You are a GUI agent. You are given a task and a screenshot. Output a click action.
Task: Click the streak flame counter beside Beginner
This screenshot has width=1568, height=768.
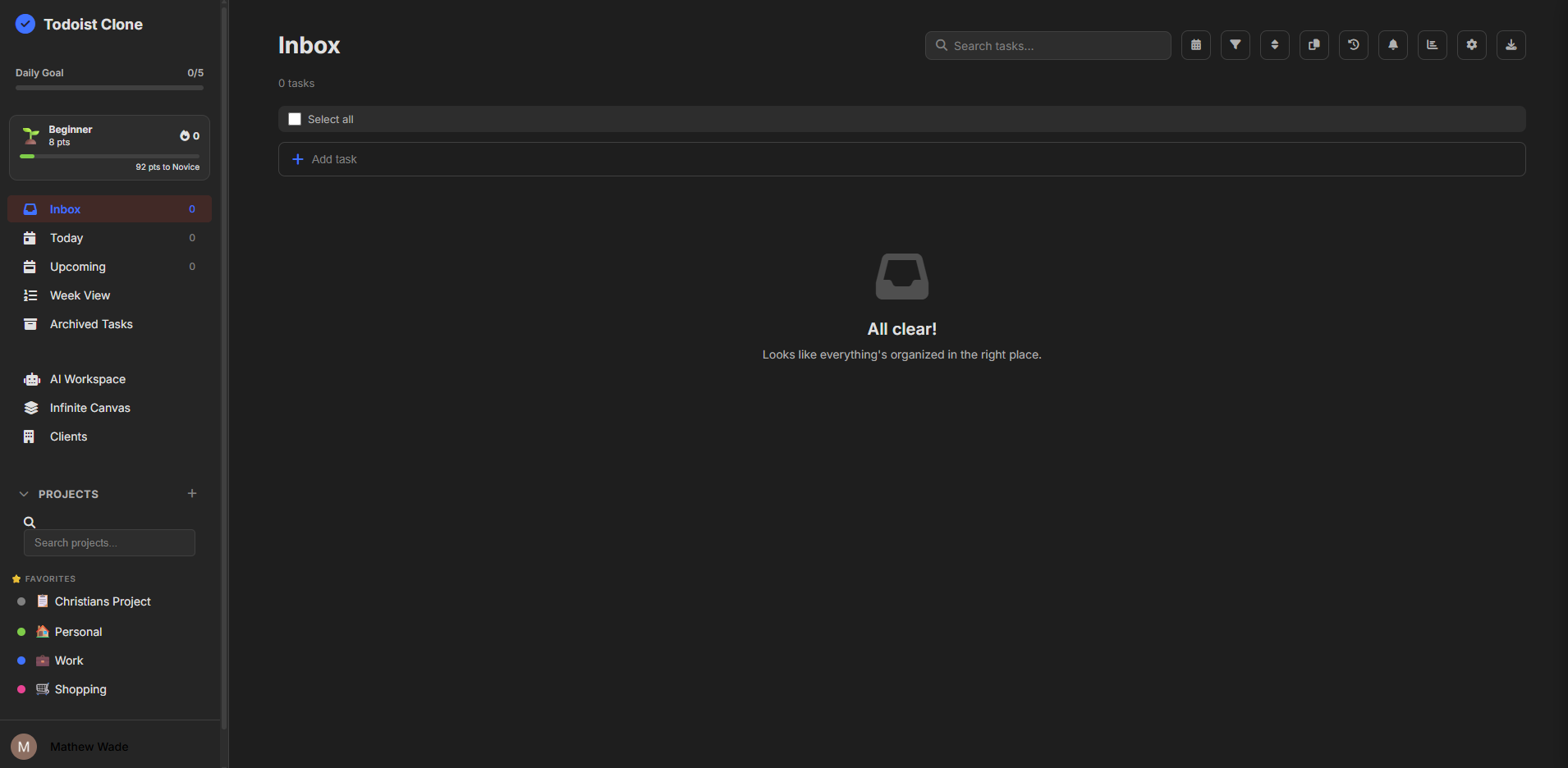click(188, 135)
